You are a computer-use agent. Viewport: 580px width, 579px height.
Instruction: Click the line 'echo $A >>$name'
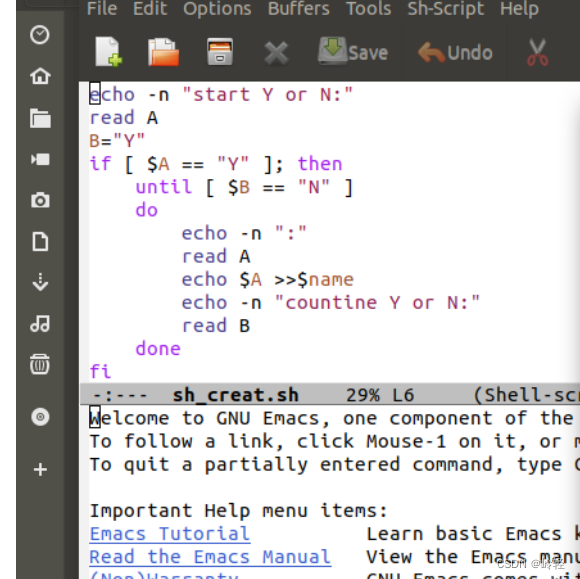point(267,280)
